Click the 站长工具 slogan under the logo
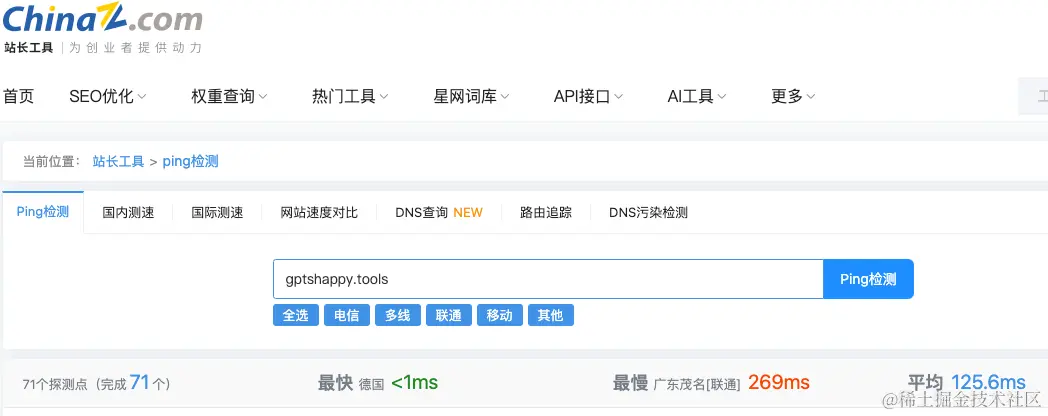This screenshot has height=416, width=1048. (x=102, y=47)
